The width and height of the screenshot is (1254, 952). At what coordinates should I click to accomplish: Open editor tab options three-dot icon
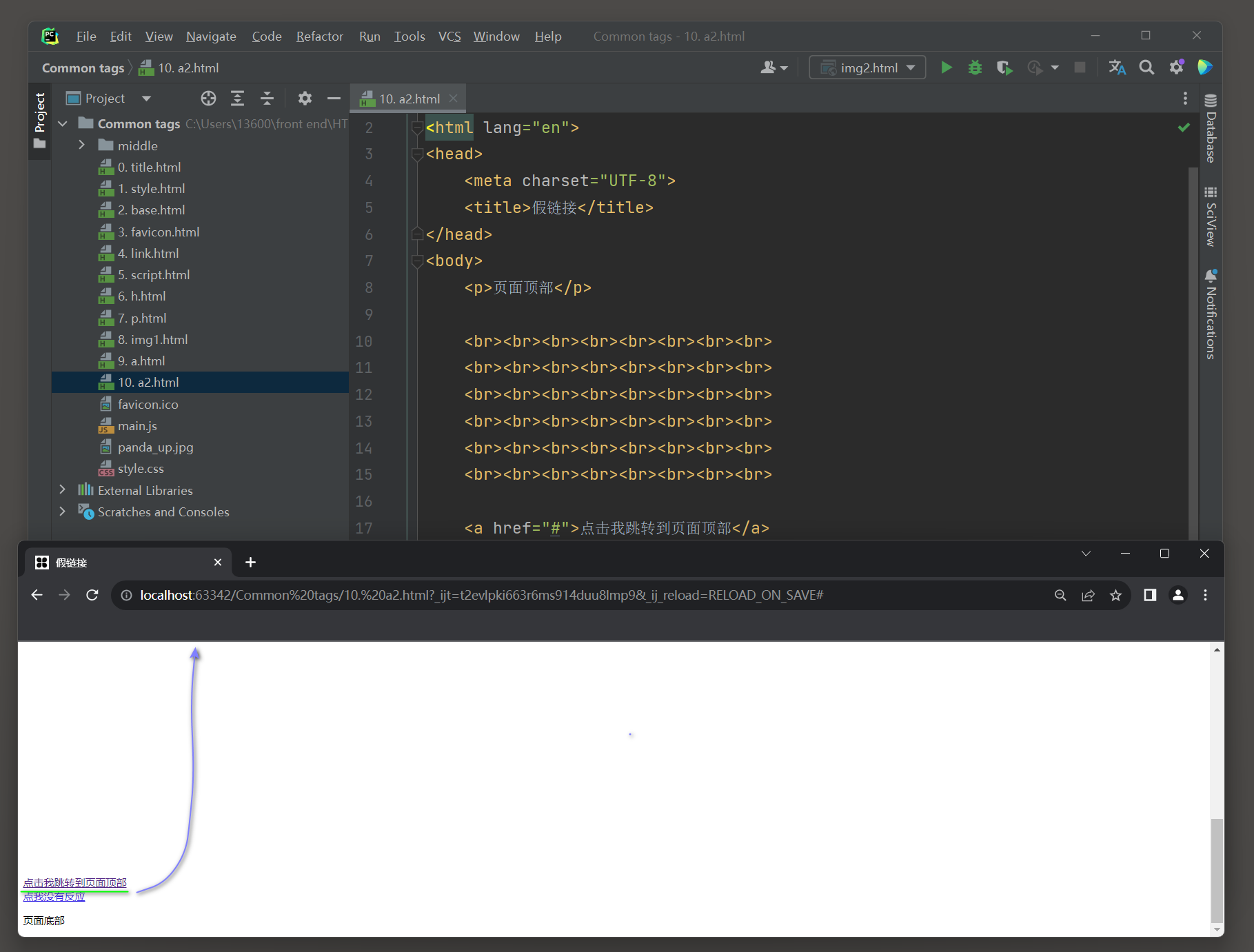point(1185,99)
